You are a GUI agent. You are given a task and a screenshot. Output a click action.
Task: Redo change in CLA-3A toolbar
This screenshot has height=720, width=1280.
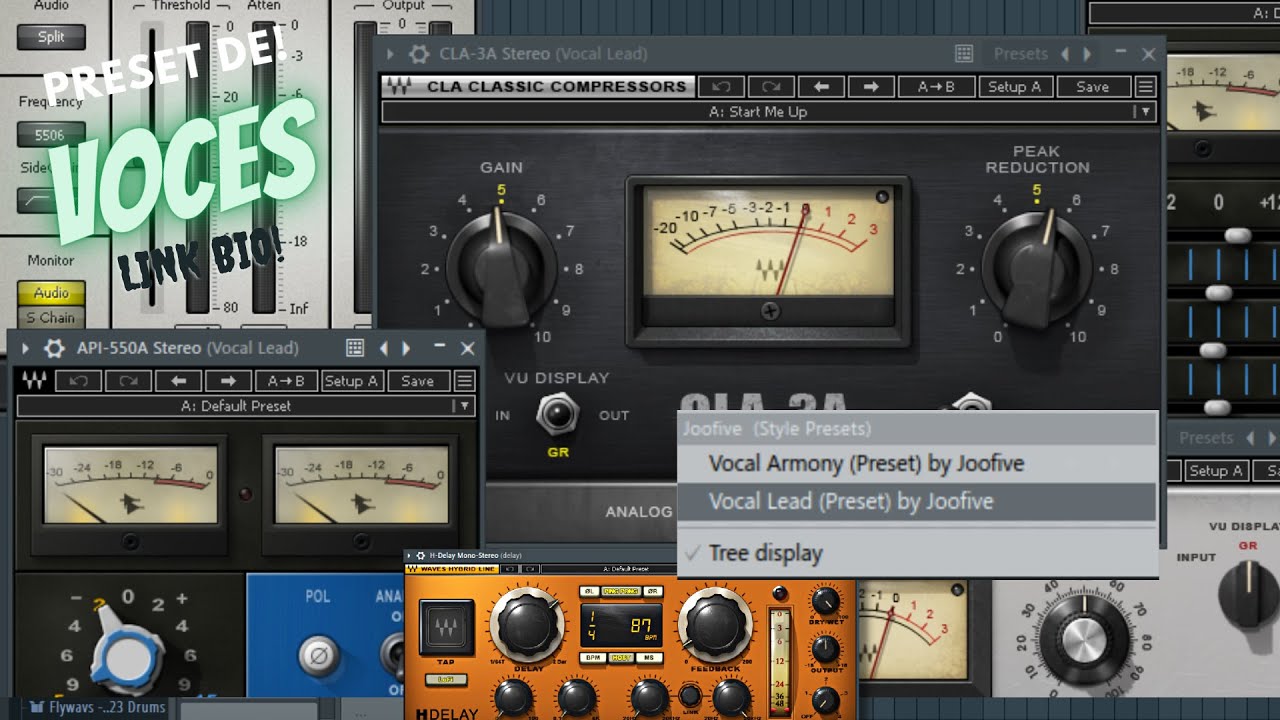[771, 87]
